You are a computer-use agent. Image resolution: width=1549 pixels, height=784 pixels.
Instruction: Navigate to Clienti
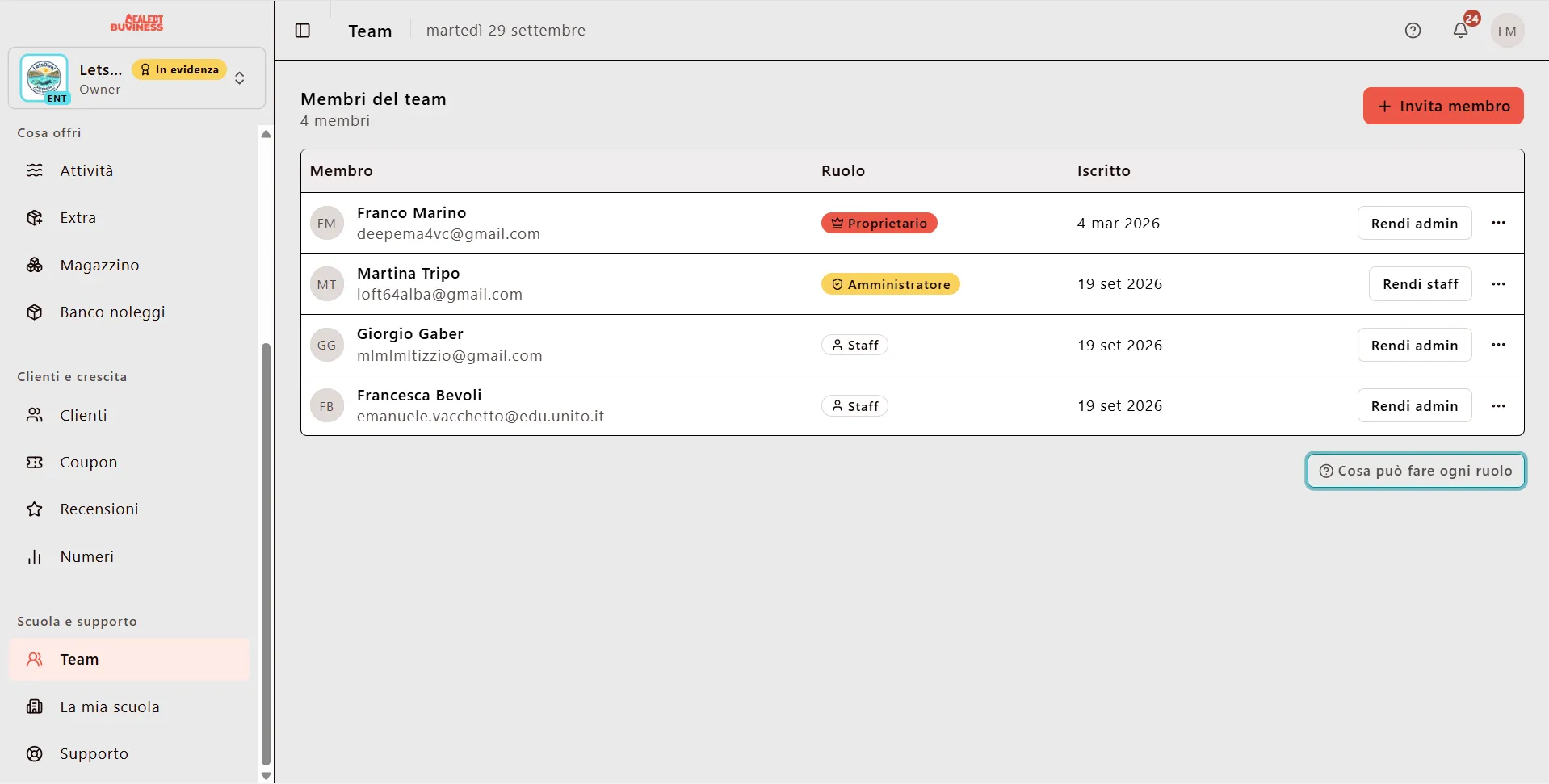129,415
